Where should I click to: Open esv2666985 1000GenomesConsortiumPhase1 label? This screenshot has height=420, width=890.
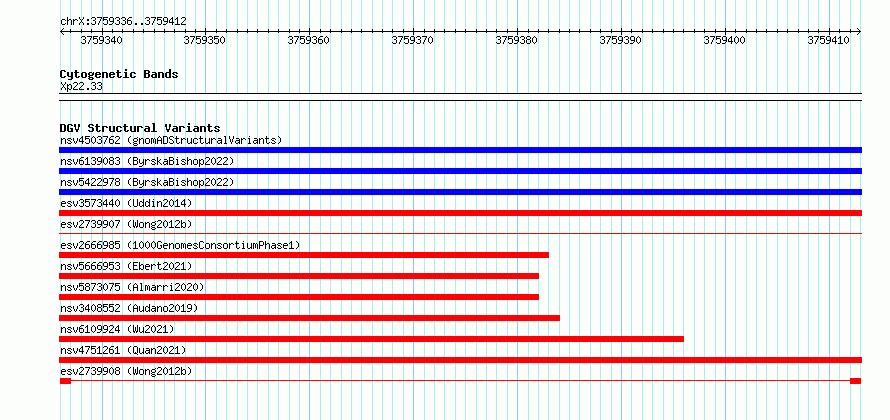coord(180,245)
